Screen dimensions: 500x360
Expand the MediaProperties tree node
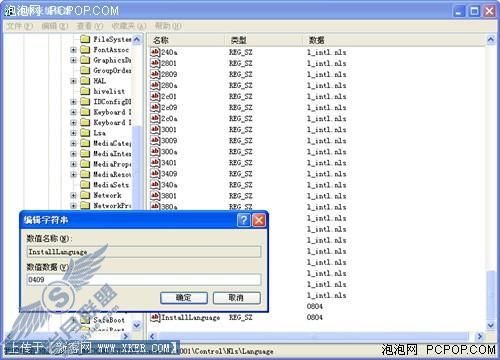tap(73, 164)
